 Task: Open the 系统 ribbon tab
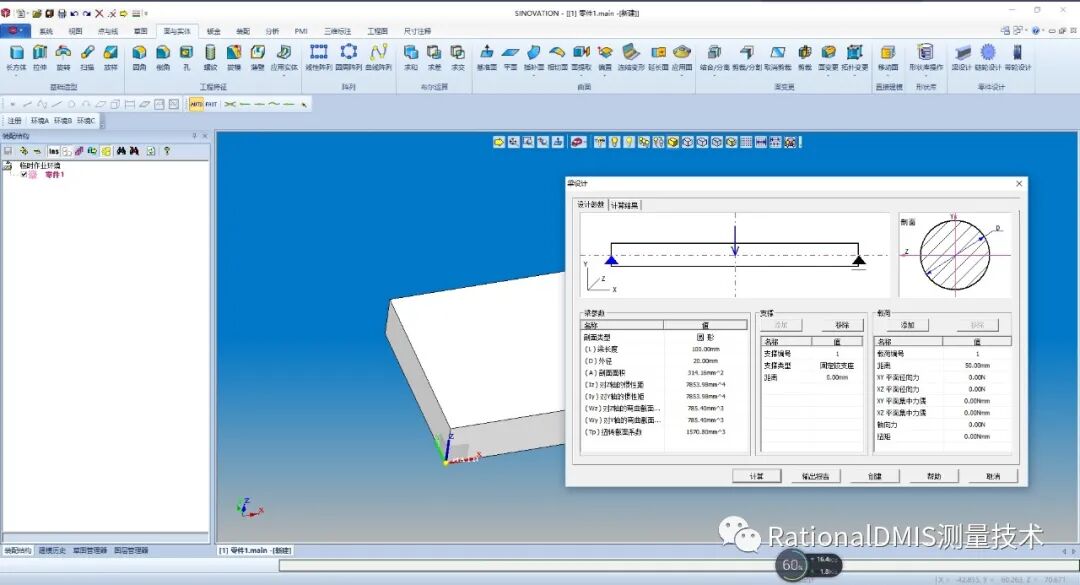coord(46,31)
